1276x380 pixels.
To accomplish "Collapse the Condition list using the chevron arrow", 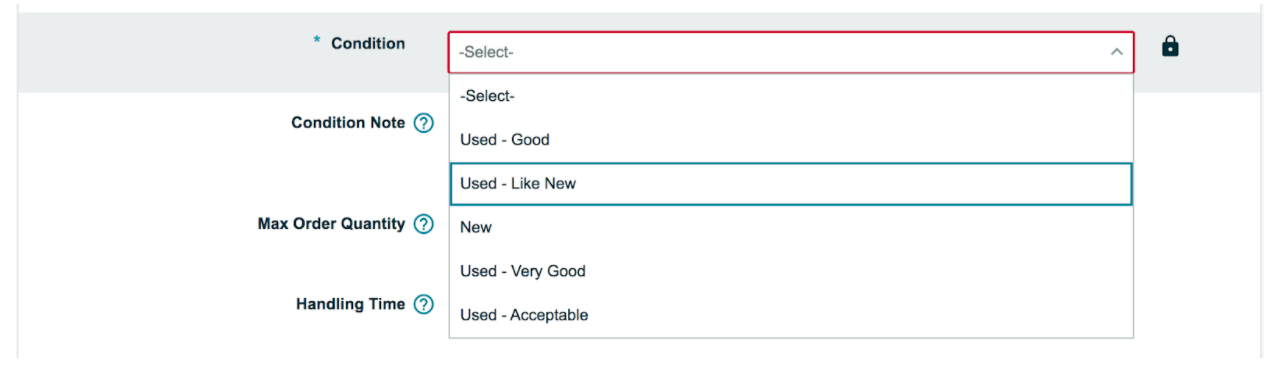I will click(x=1117, y=52).
